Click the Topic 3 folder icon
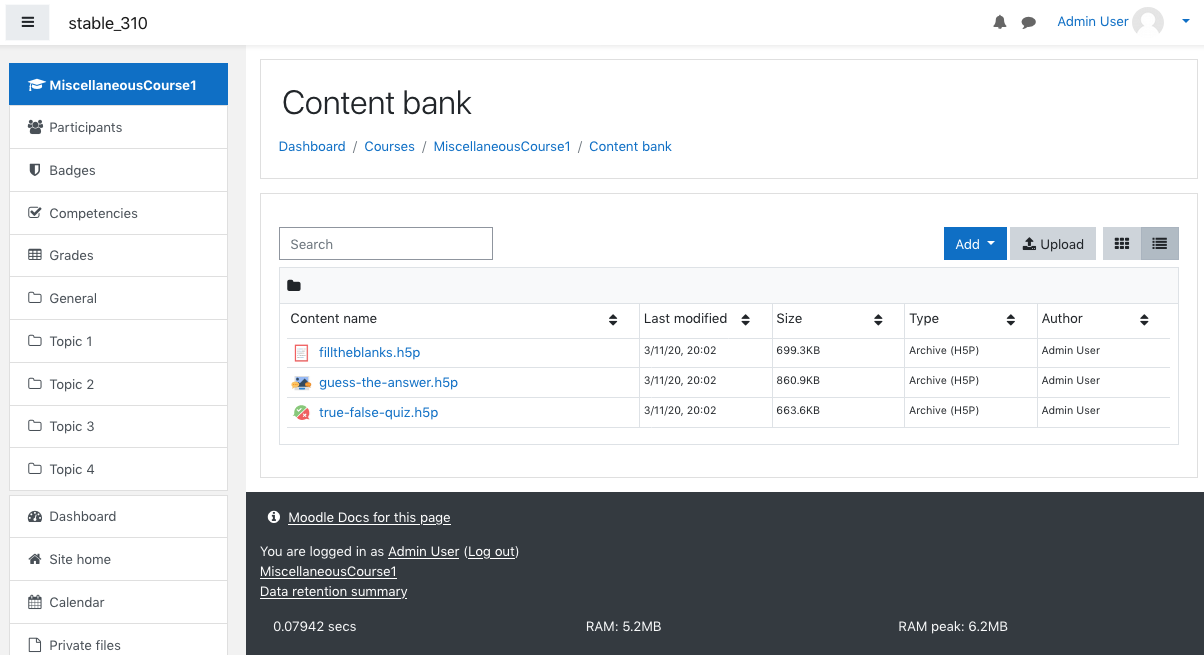Viewport: 1204px width, 655px height. point(36,426)
